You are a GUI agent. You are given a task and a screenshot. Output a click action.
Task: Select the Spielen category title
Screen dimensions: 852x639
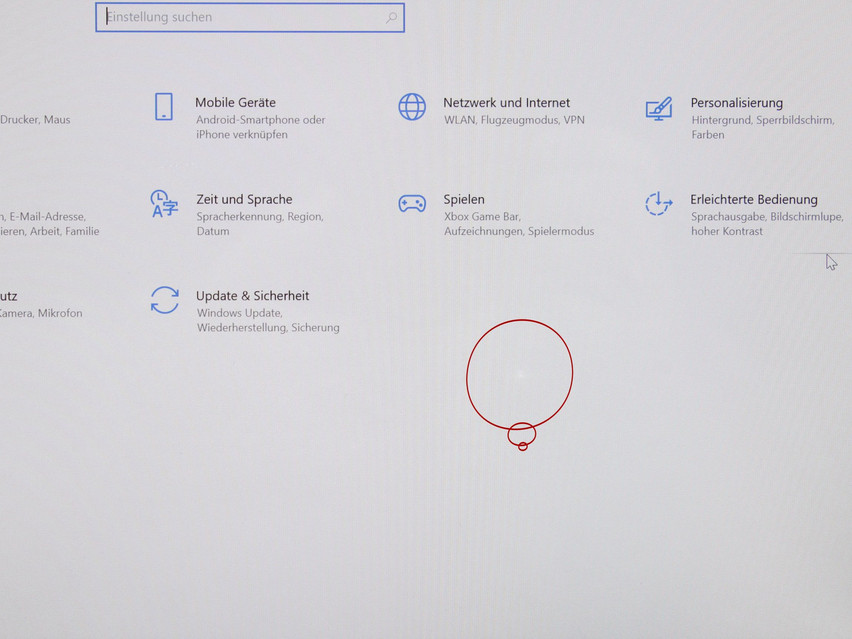464,200
